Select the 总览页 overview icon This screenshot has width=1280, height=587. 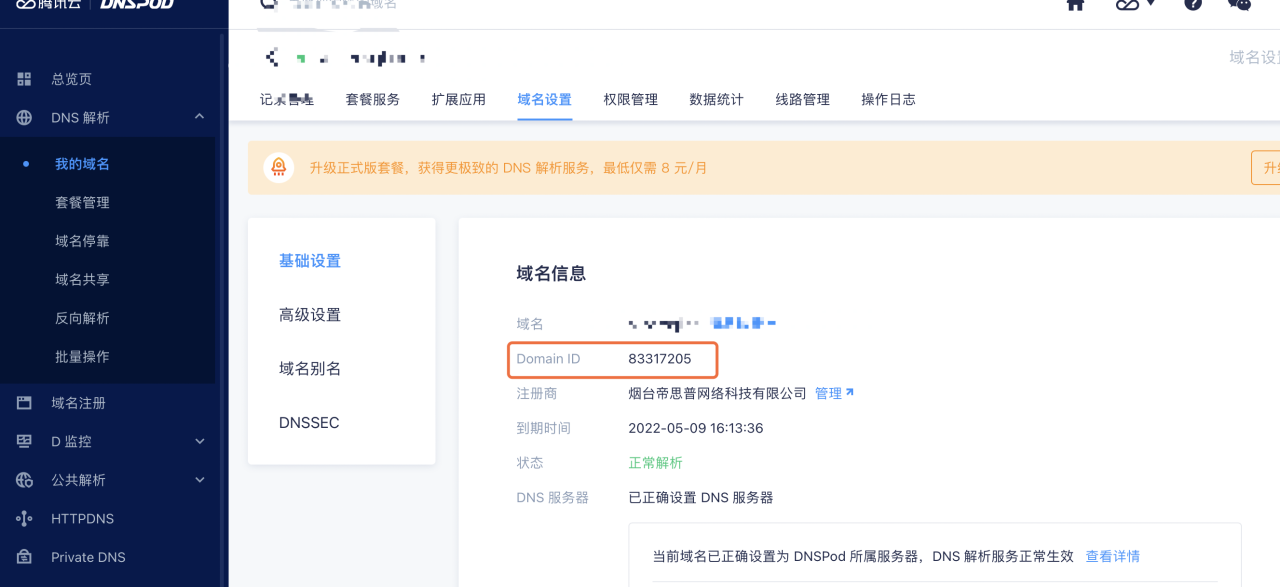point(23,78)
